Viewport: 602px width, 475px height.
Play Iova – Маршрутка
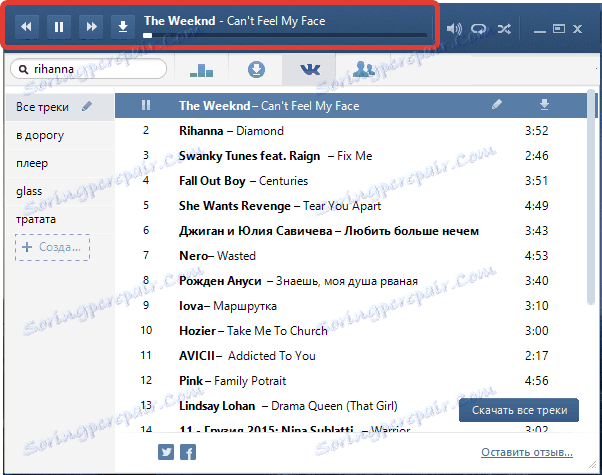click(x=351, y=306)
